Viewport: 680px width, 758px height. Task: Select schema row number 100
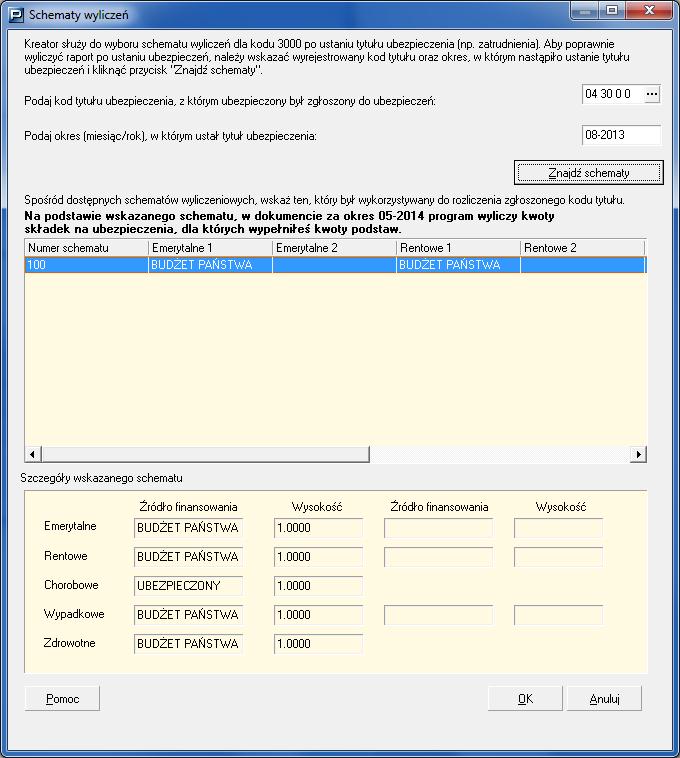pos(86,265)
